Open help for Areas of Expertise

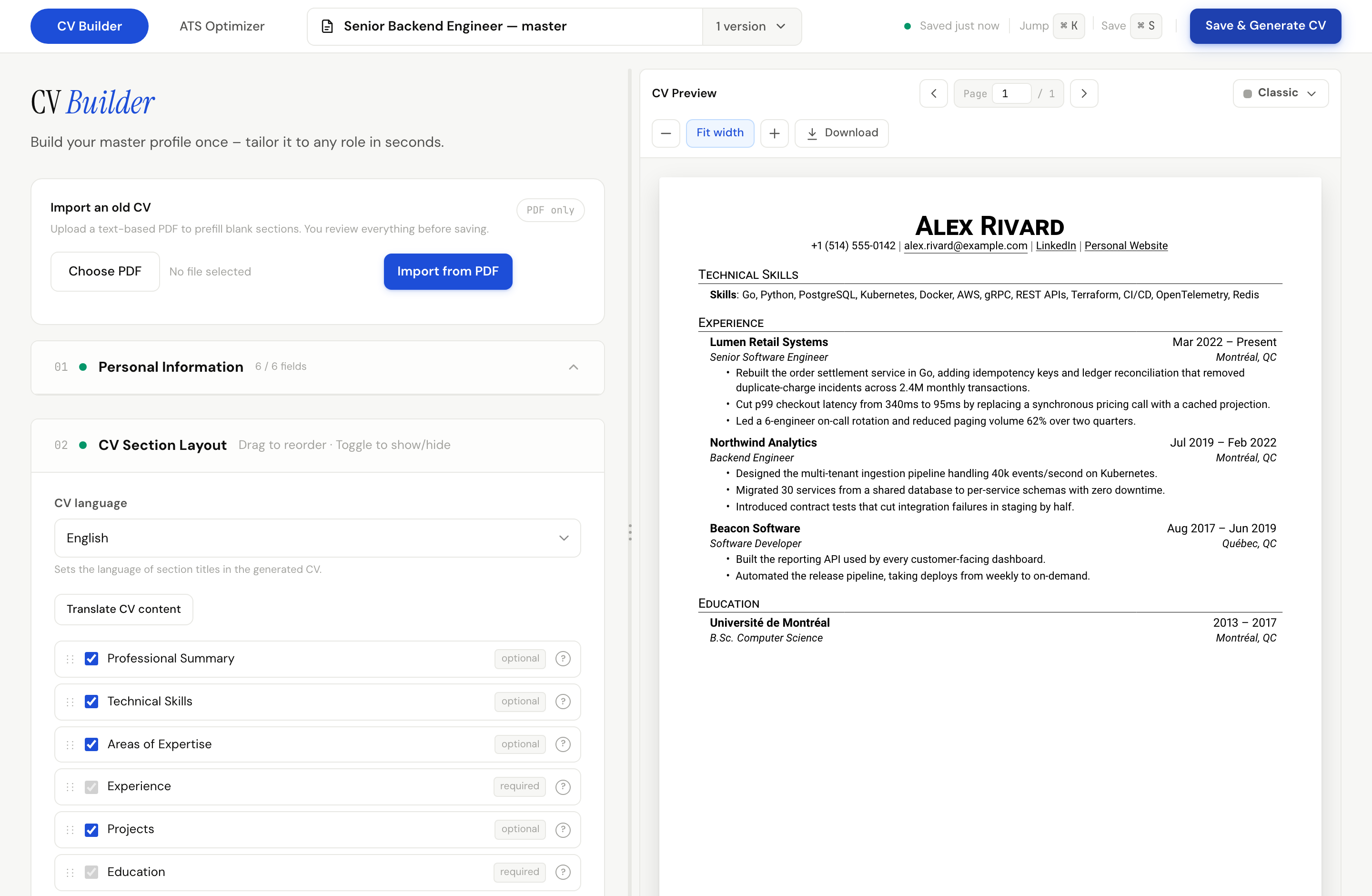pos(563,744)
